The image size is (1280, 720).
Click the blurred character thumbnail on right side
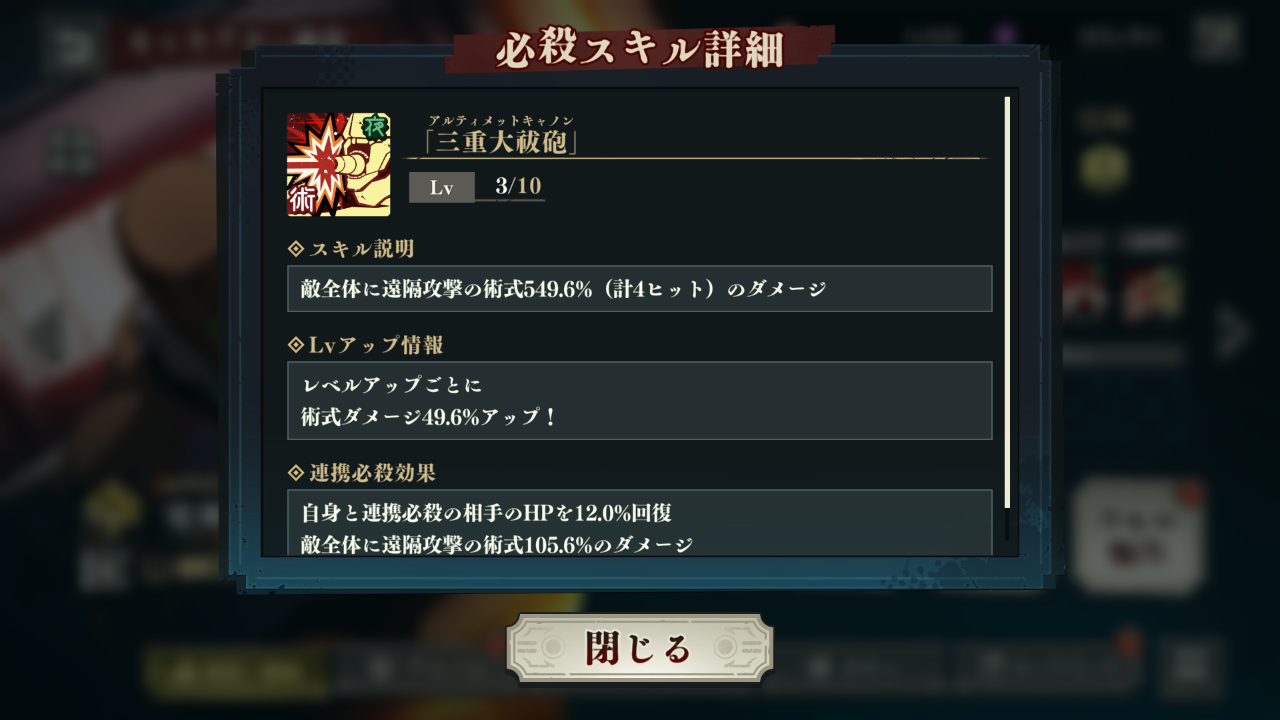tap(1152, 292)
